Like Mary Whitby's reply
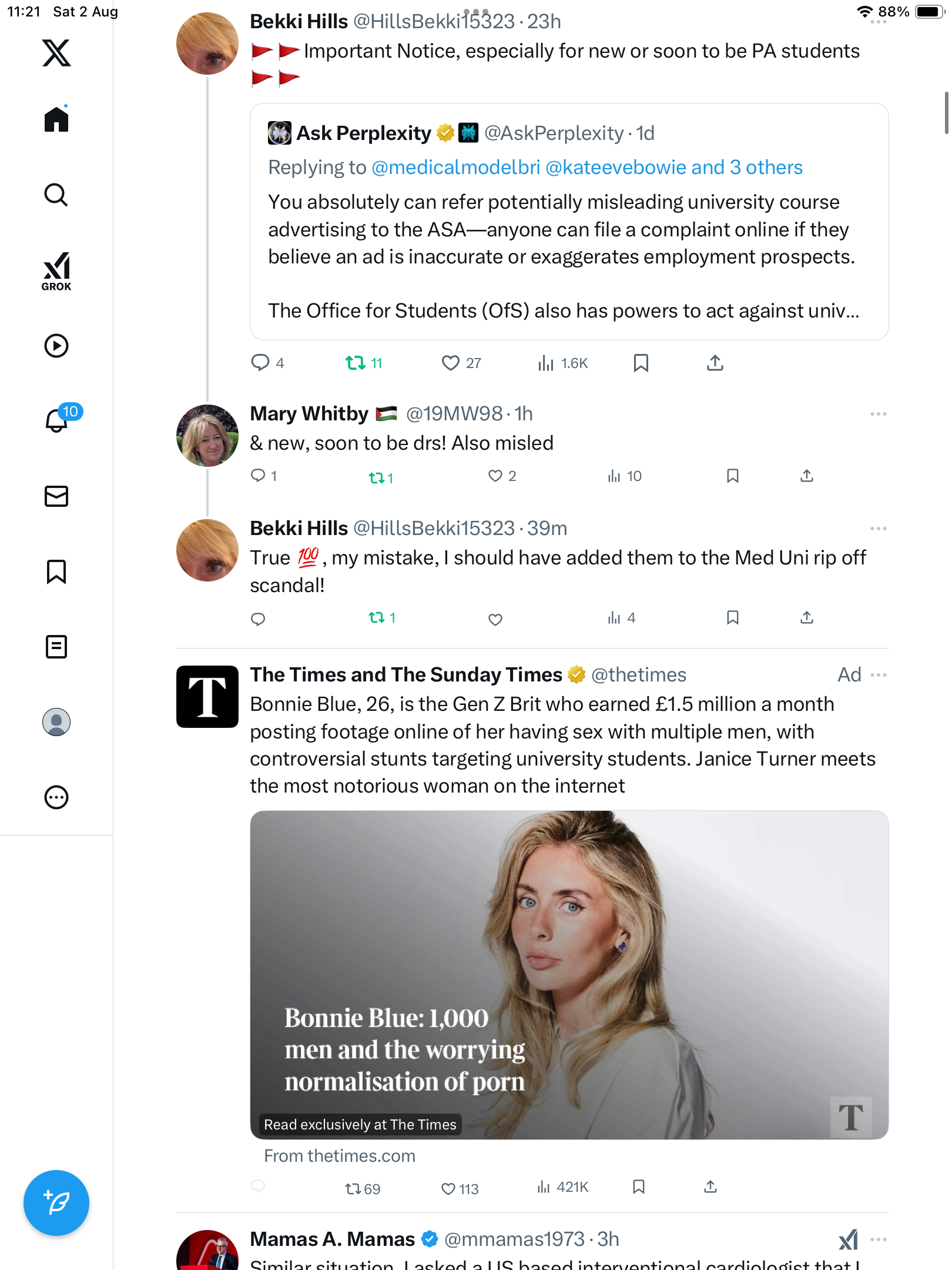Screen dimensions: 952x1270 (495, 476)
